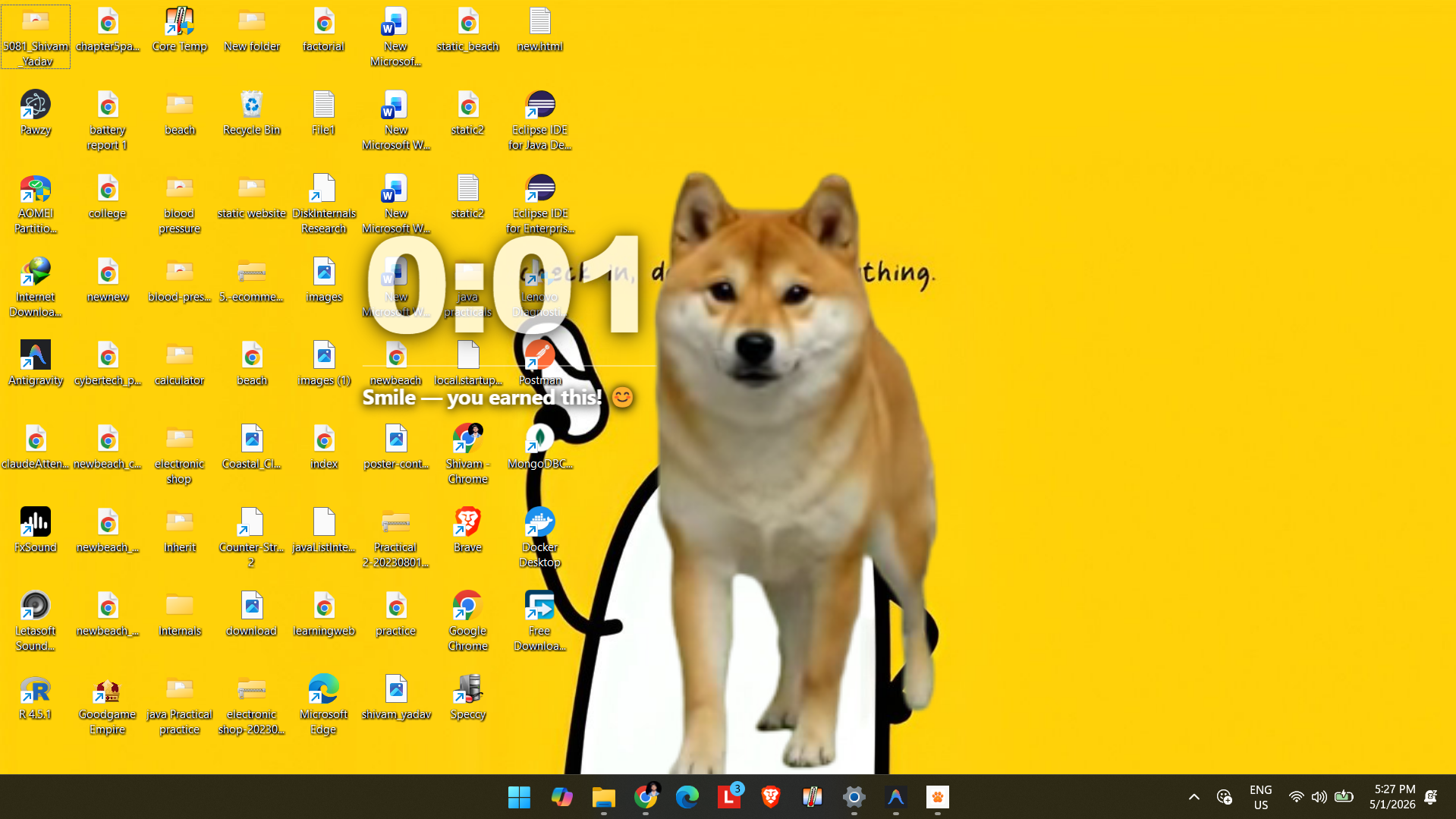
Task: Open the Pawzy desktop shortcut
Action: pyautogui.click(x=36, y=113)
